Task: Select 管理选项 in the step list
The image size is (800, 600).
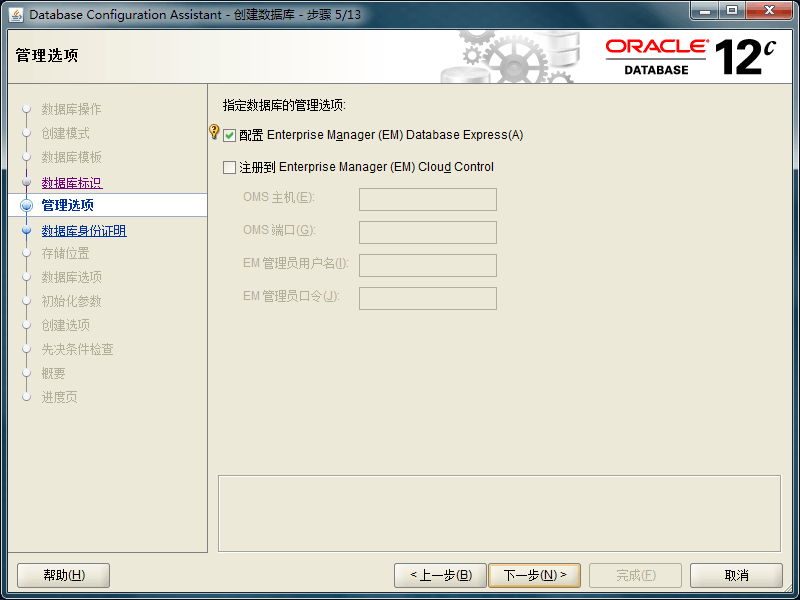Action: 68,206
